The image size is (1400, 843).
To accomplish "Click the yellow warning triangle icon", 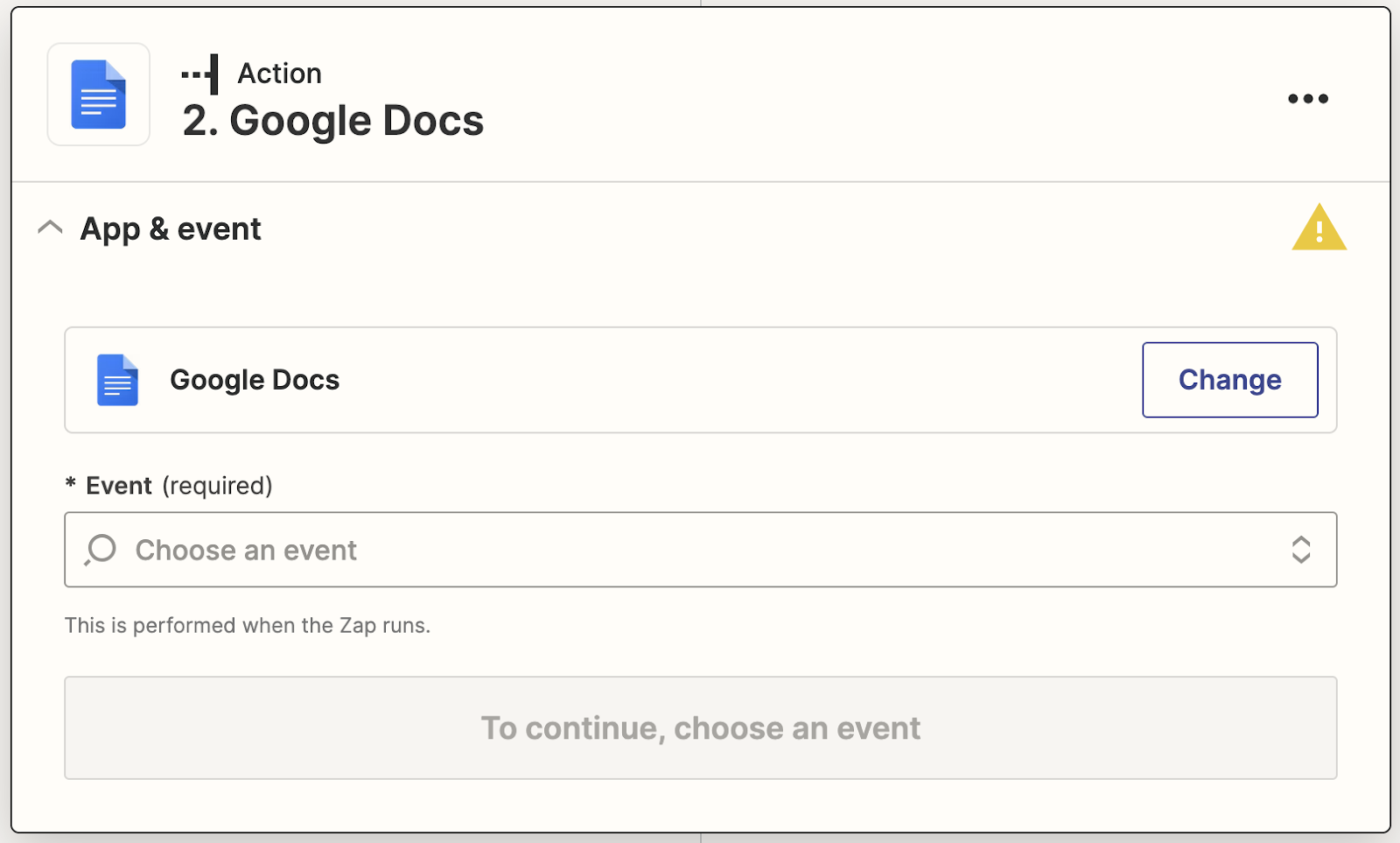I will coord(1319,228).
